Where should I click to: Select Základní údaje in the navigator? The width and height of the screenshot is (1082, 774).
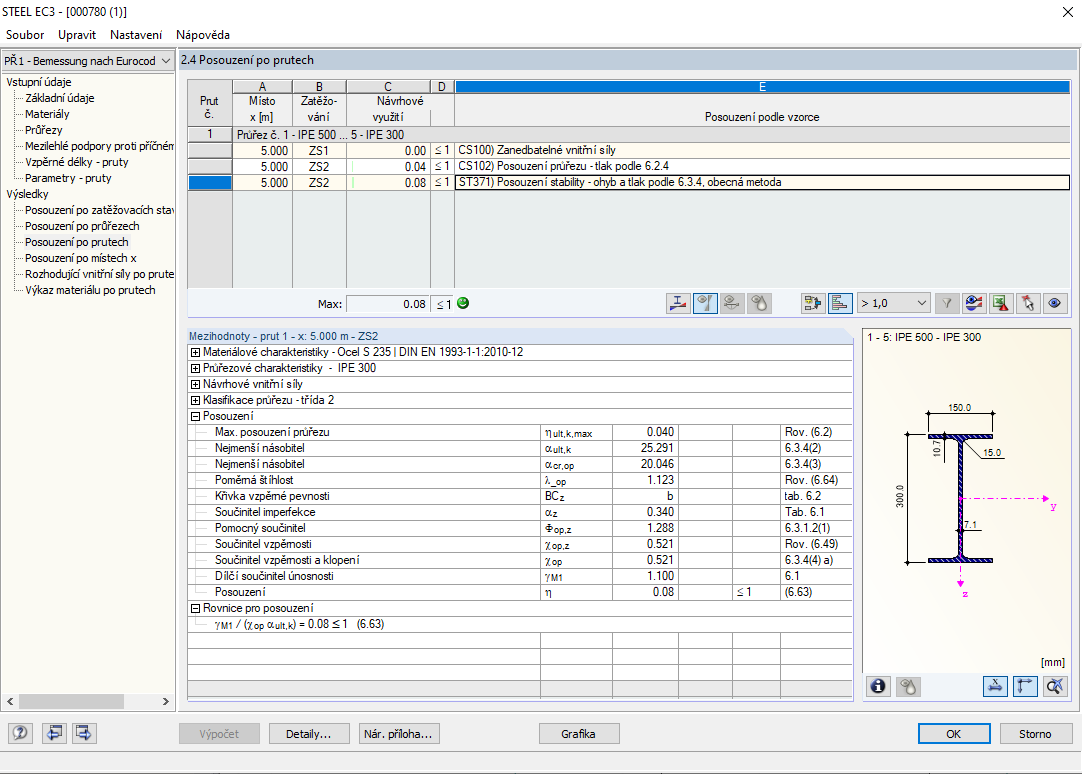pos(59,98)
